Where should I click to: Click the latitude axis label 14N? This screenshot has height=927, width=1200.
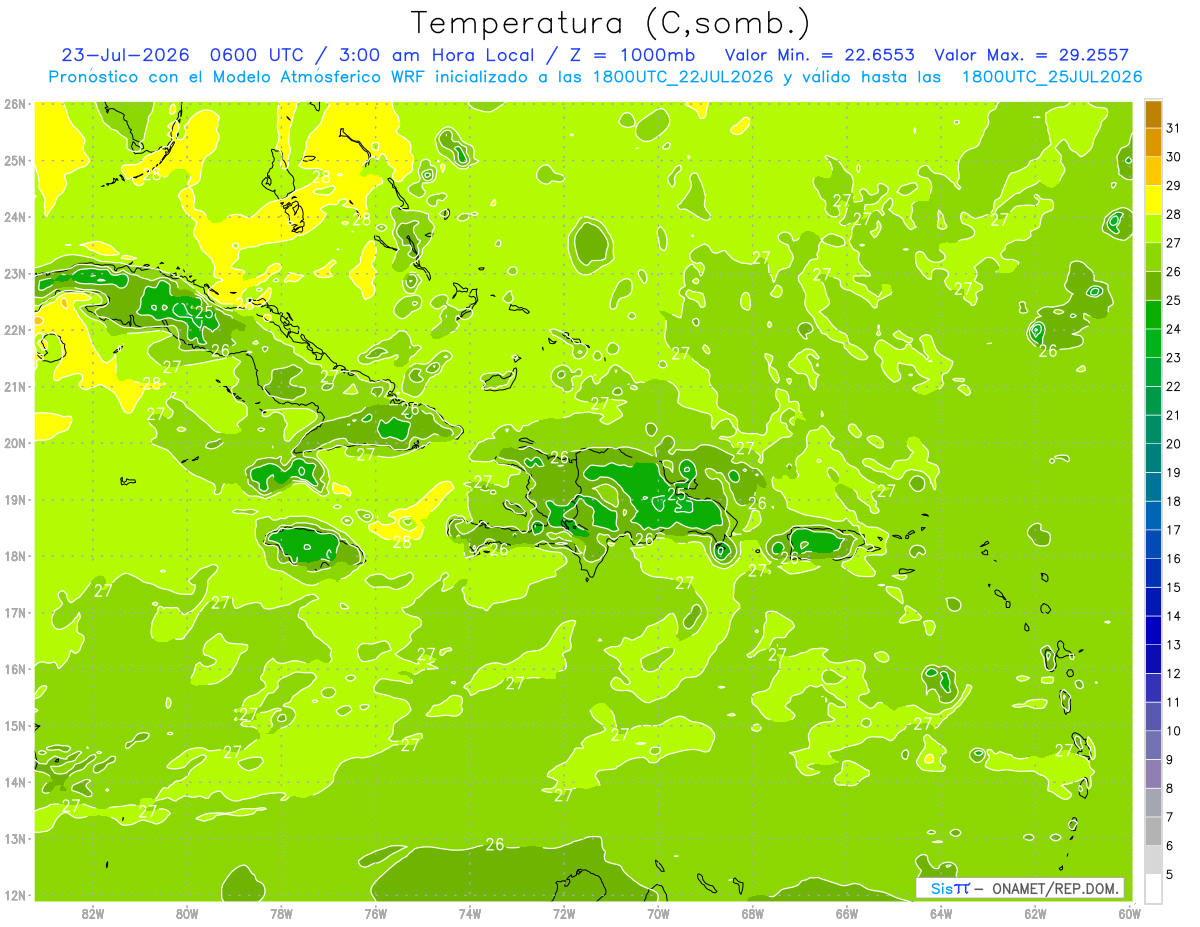(x=15, y=782)
